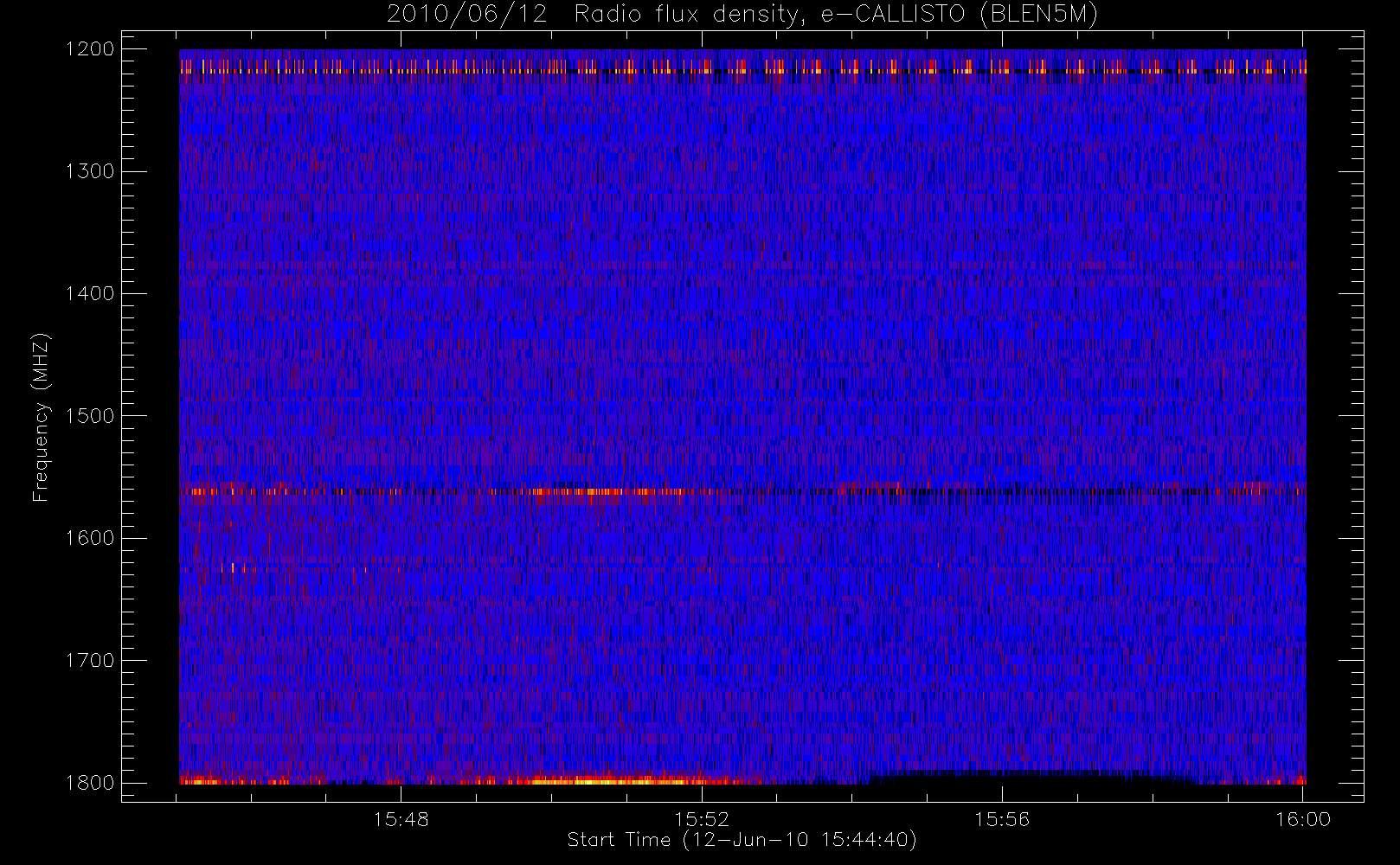This screenshot has height=865, width=1400.
Task: Click the 1500 frequency tick label
Action: 90,416
